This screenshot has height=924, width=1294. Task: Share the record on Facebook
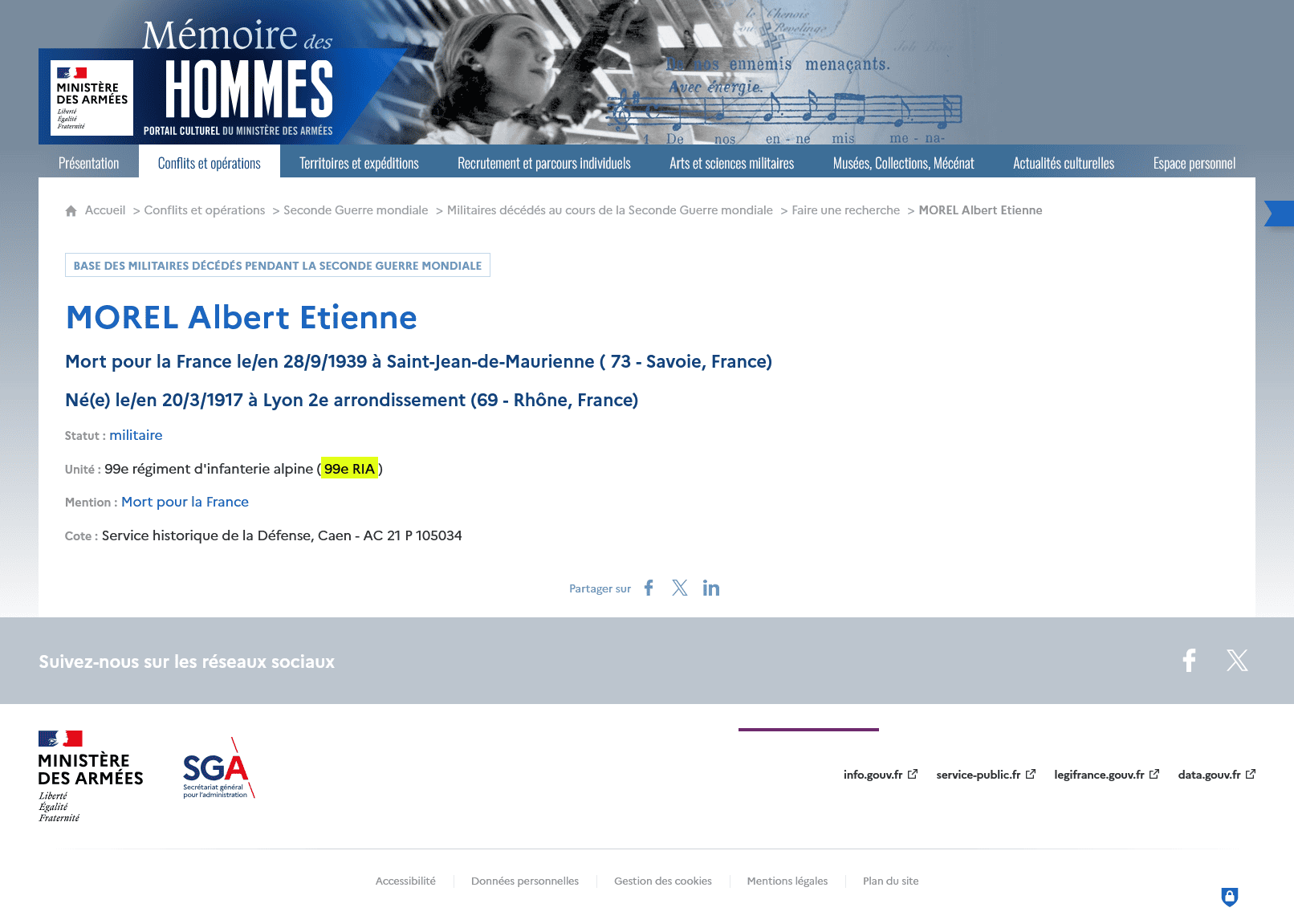click(649, 588)
